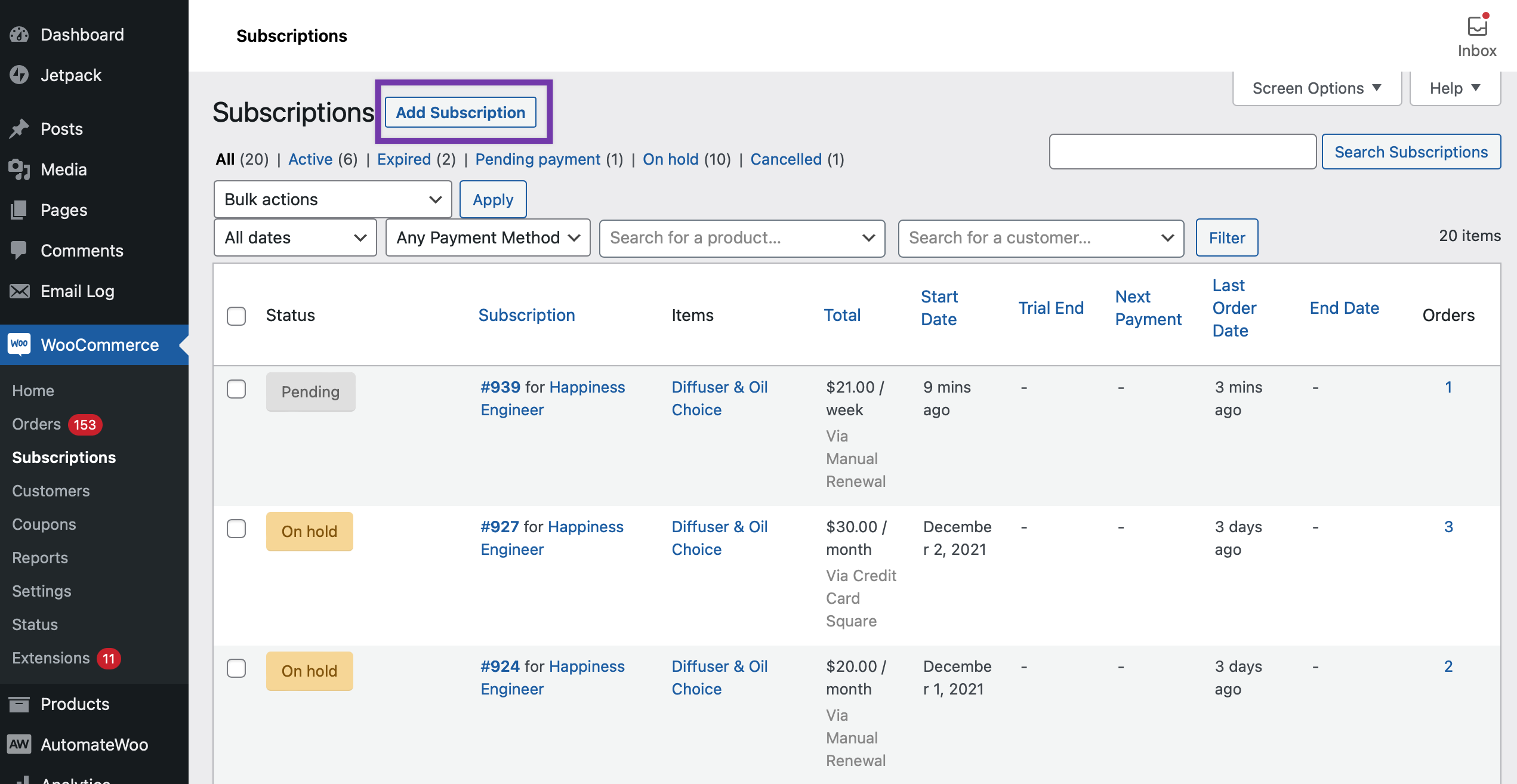Open subscription #924 for Happiness Engineer

tap(500, 666)
